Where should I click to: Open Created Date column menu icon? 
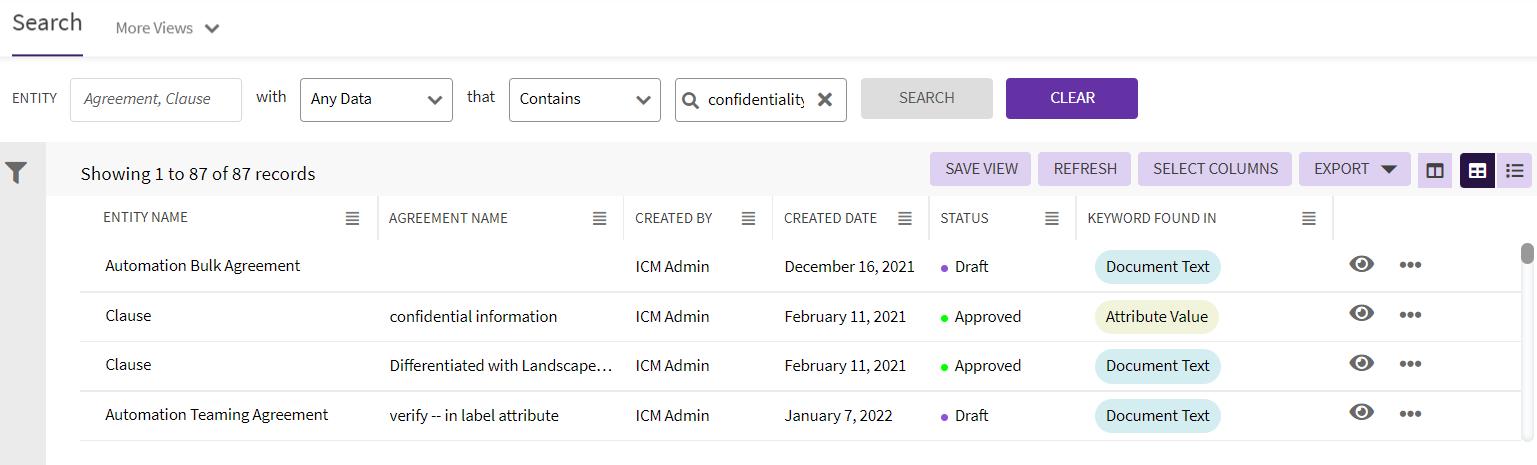905,218
